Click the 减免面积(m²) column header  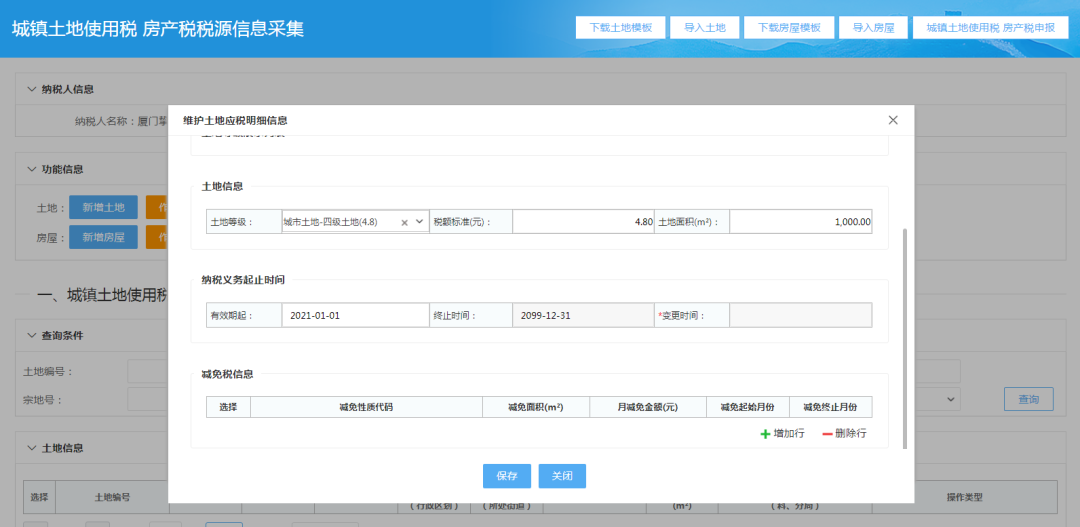coord(536,407)
